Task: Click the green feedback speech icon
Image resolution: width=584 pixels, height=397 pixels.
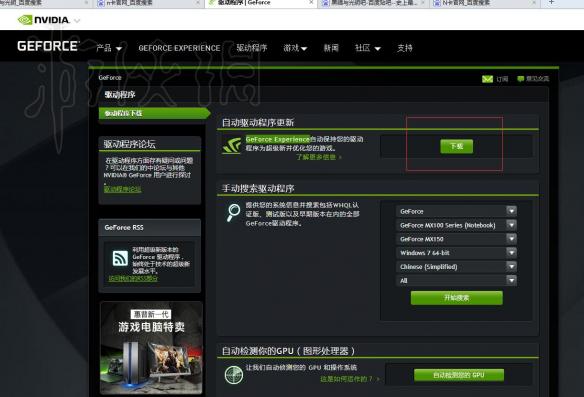Action: [x=520, y=79]
